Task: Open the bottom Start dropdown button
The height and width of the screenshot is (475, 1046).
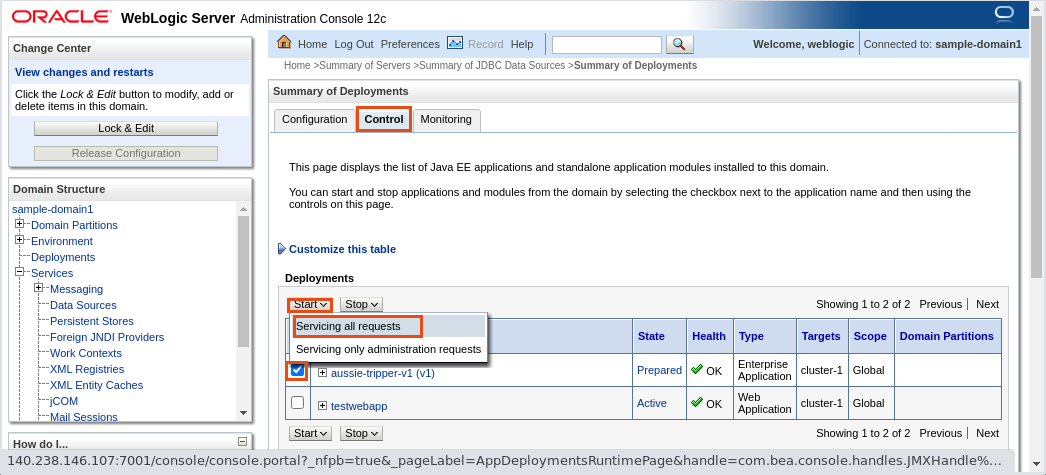Action: tap(310, 434)
